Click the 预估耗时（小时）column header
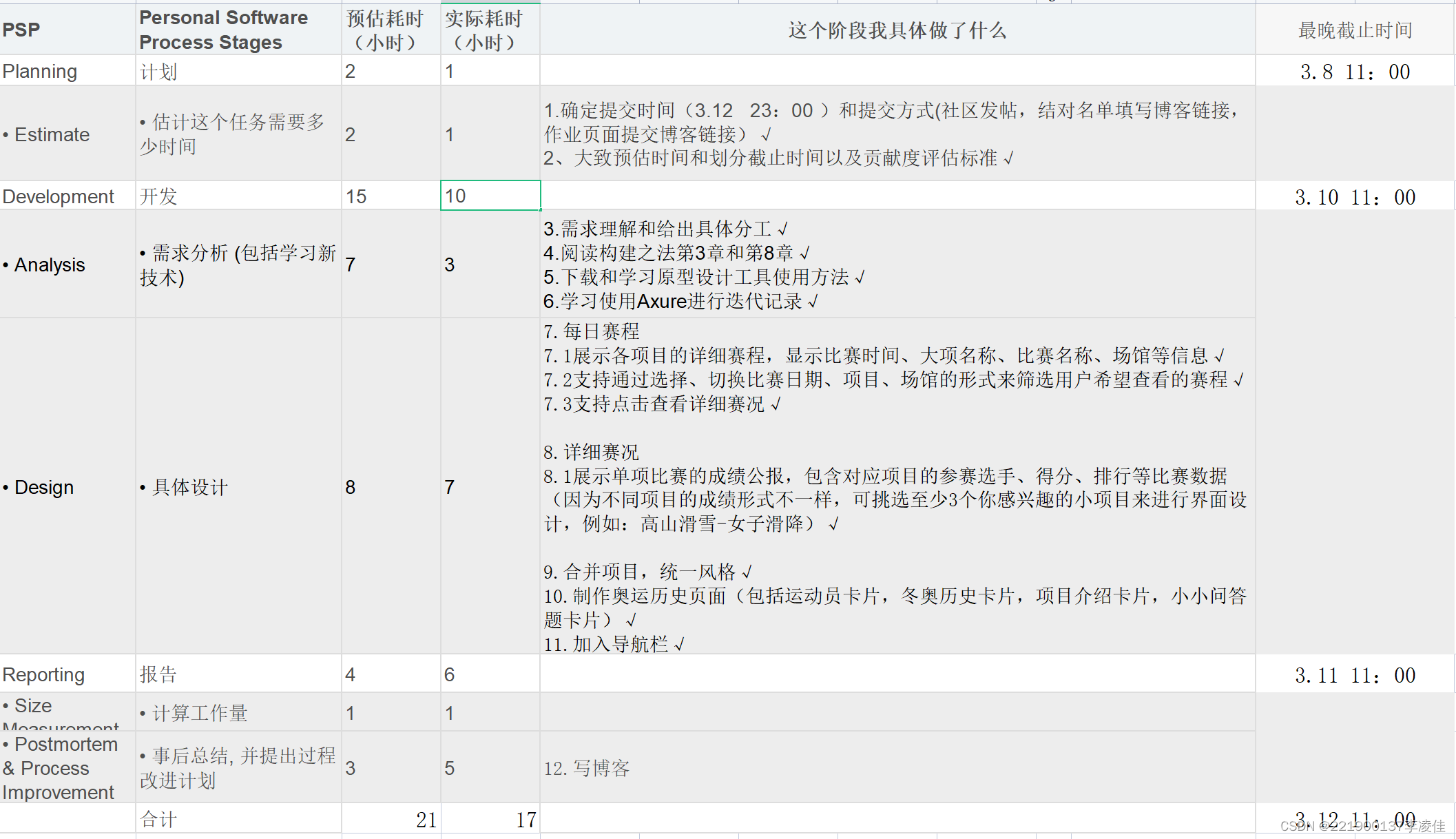Viewport: 1456px width, 839px height. [391, 30]
